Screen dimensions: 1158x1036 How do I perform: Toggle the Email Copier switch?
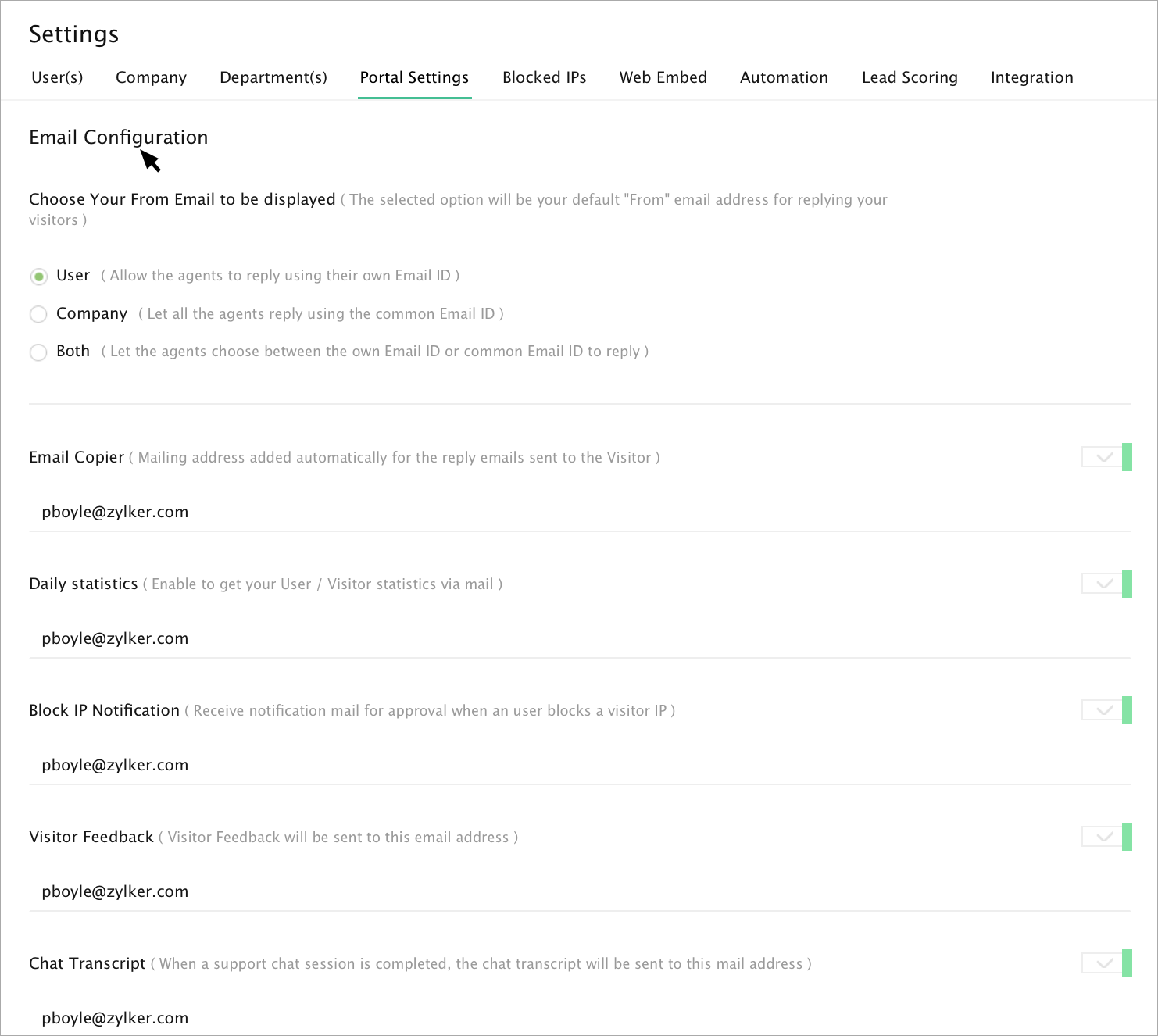(1106, 457)
